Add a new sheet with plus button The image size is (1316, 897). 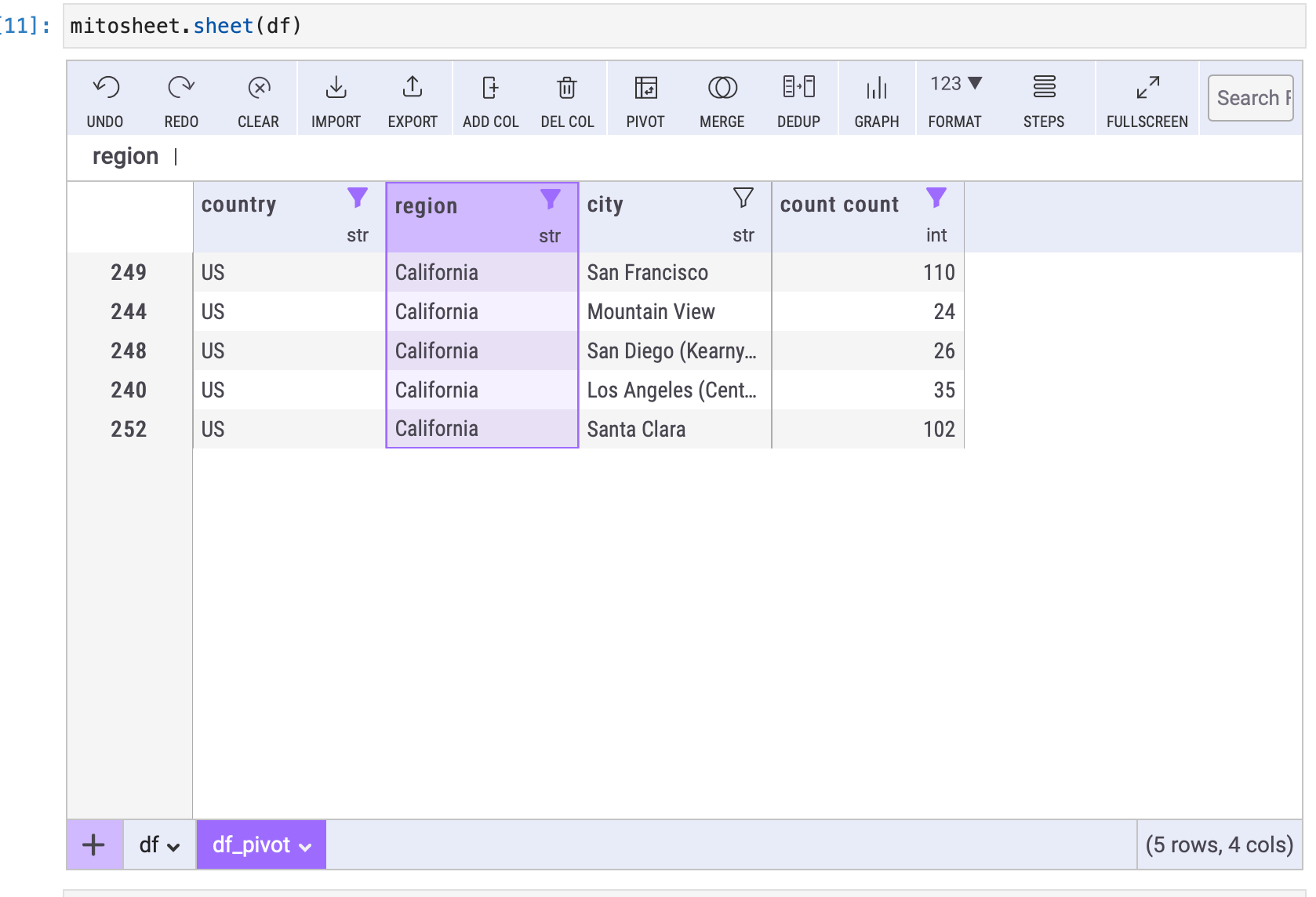[x=94, y=845]
